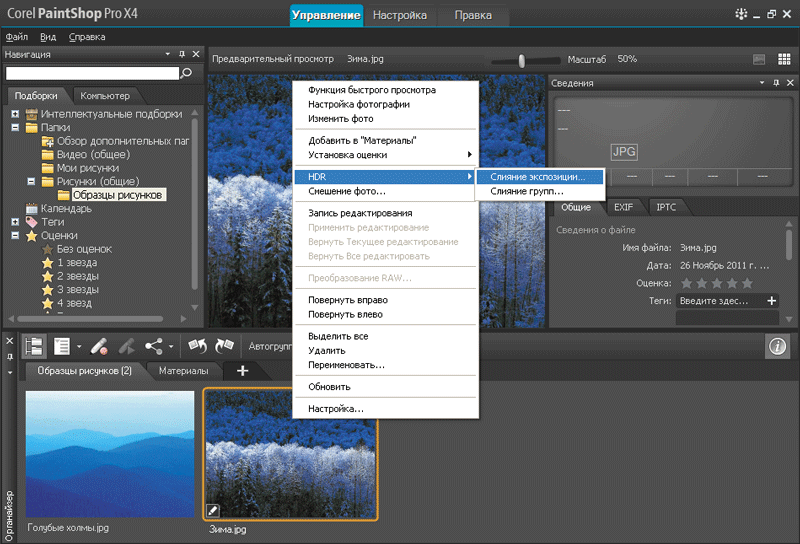Click the Share icon in organizer toolbar
800x544 pixels.
(155, 346)
